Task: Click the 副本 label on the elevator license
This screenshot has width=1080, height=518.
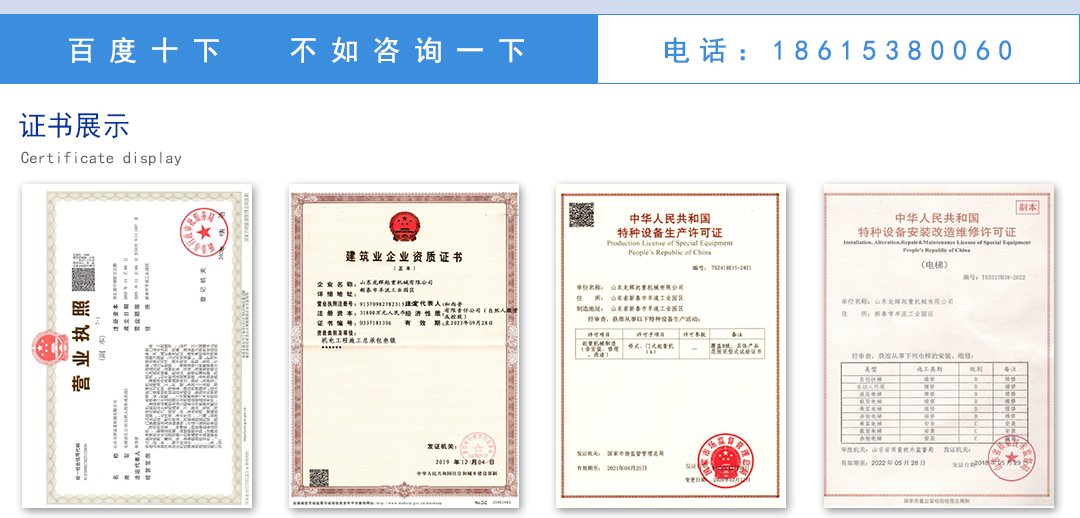Action: (1027, 206)
